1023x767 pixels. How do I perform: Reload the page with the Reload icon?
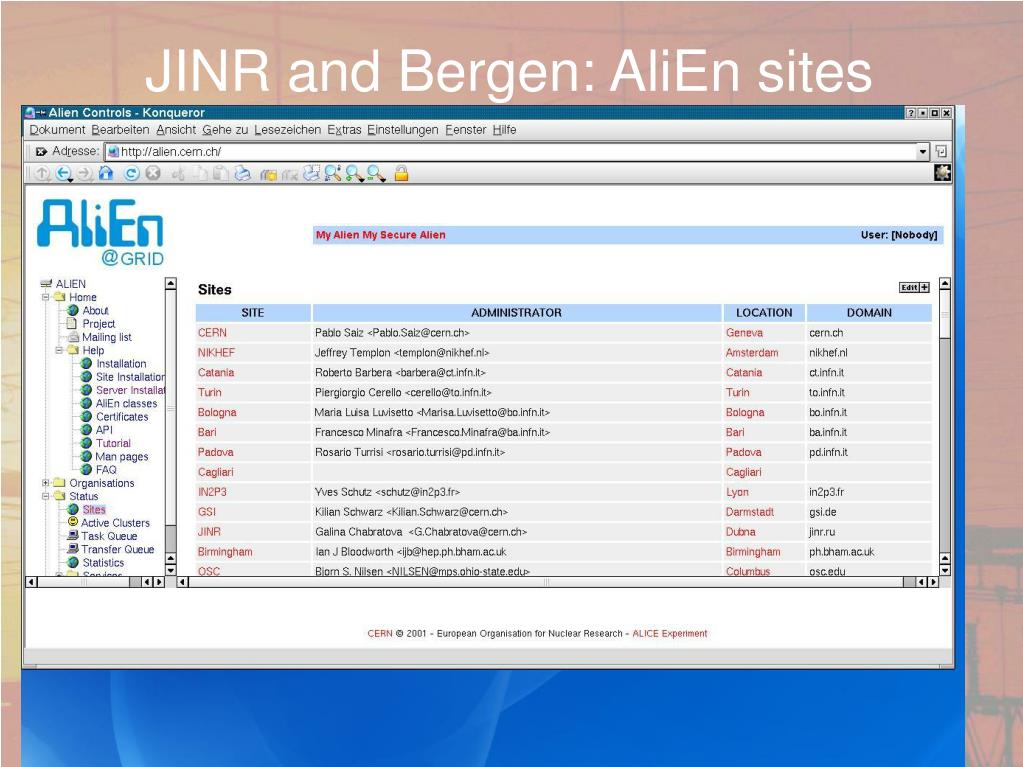pyautogui.click(x=131, y=173)
